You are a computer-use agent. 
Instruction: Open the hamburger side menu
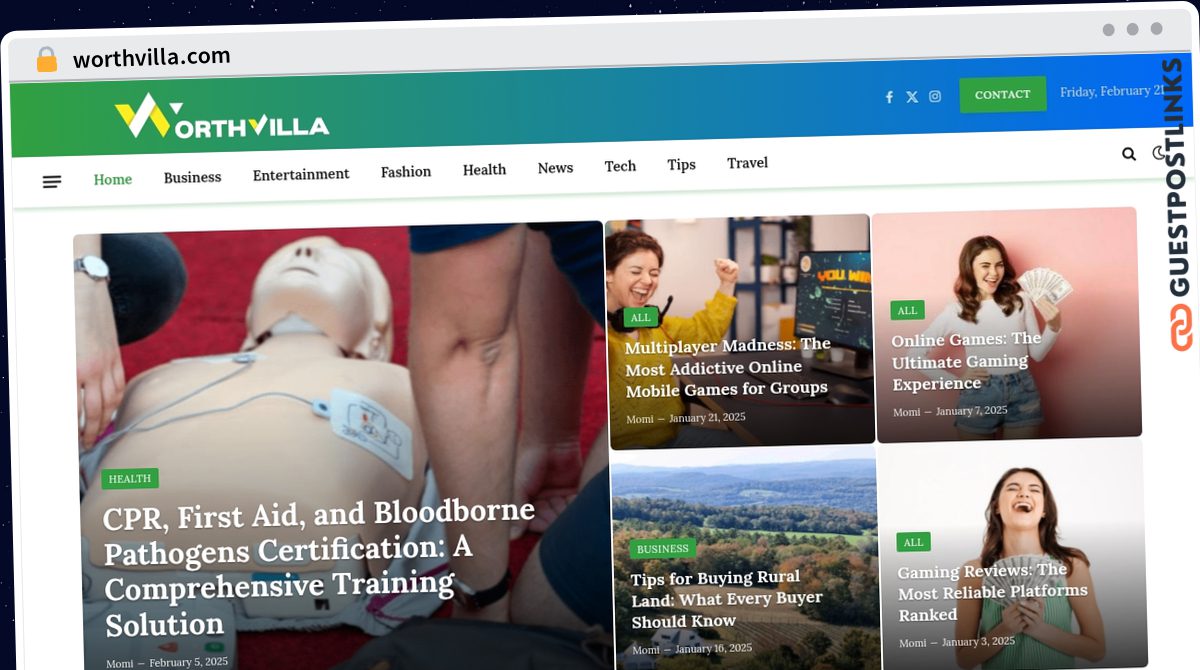52,182
